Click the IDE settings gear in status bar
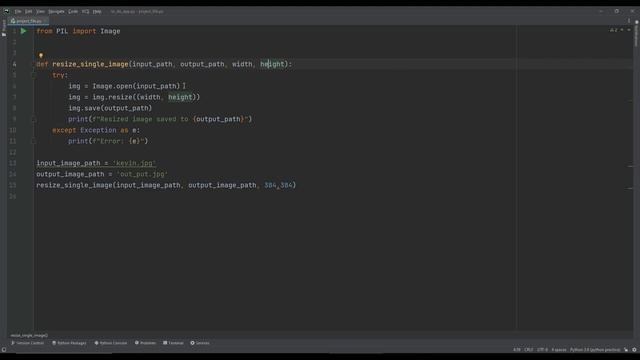This screenshot has width=640, height=360. pyautogui.click(x=634, y=350)
